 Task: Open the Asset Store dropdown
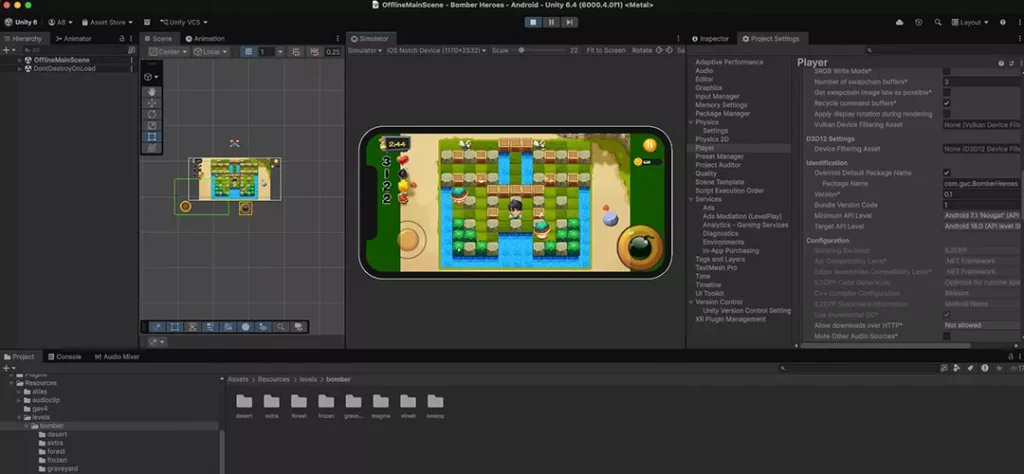(106, 22)
